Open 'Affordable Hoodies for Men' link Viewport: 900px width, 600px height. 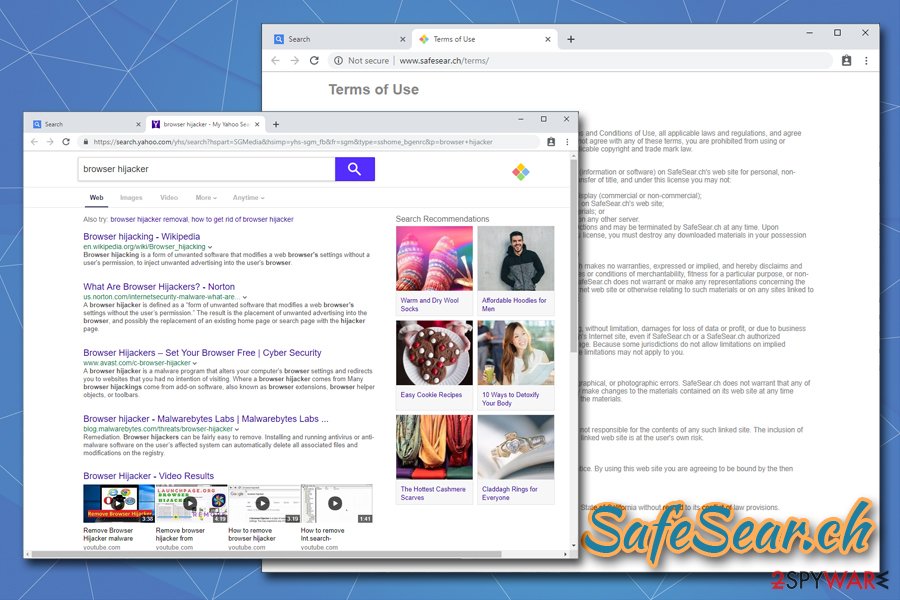coord(514,304)
